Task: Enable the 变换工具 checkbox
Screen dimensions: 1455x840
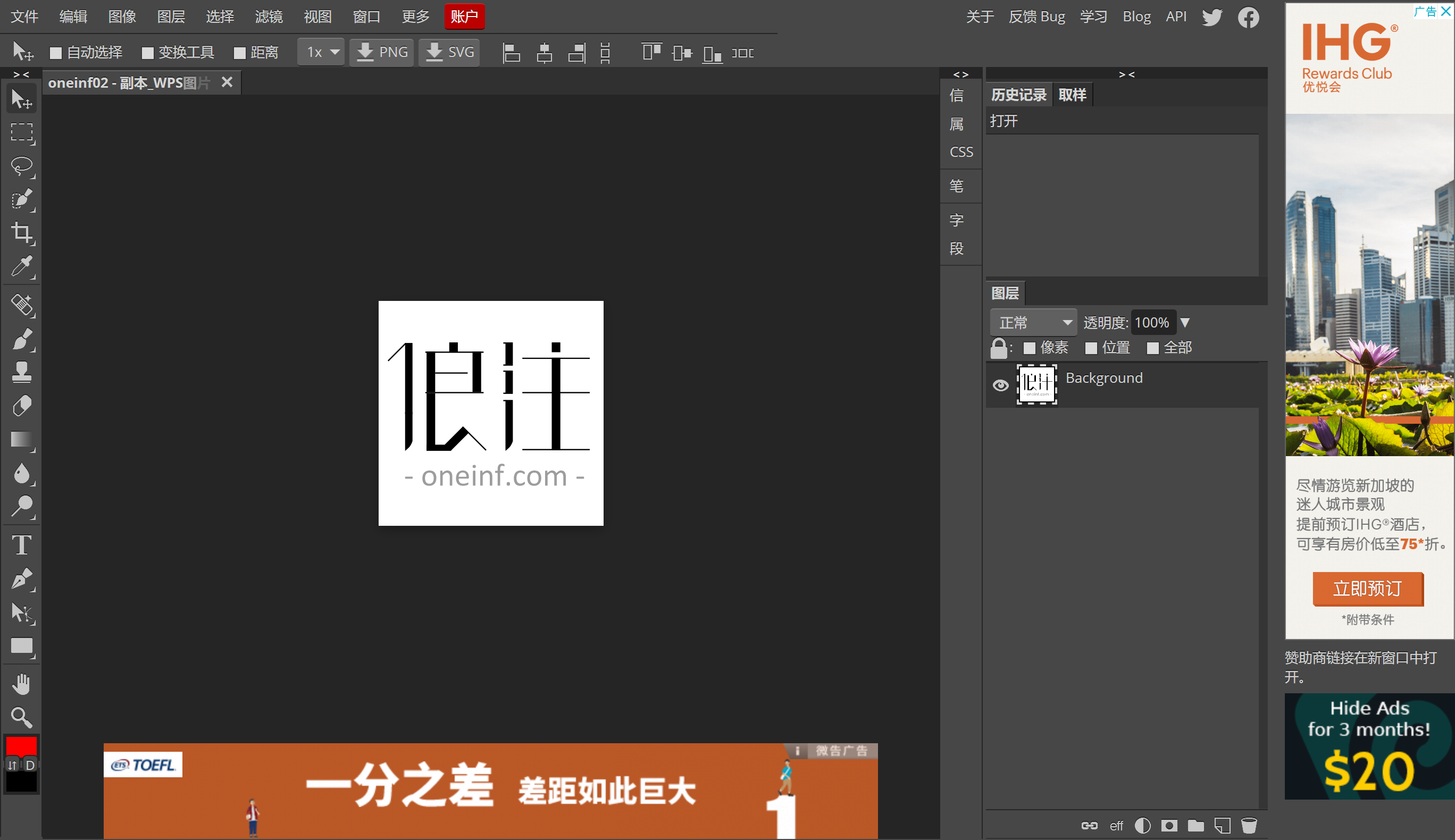Action: click(148, 53)
